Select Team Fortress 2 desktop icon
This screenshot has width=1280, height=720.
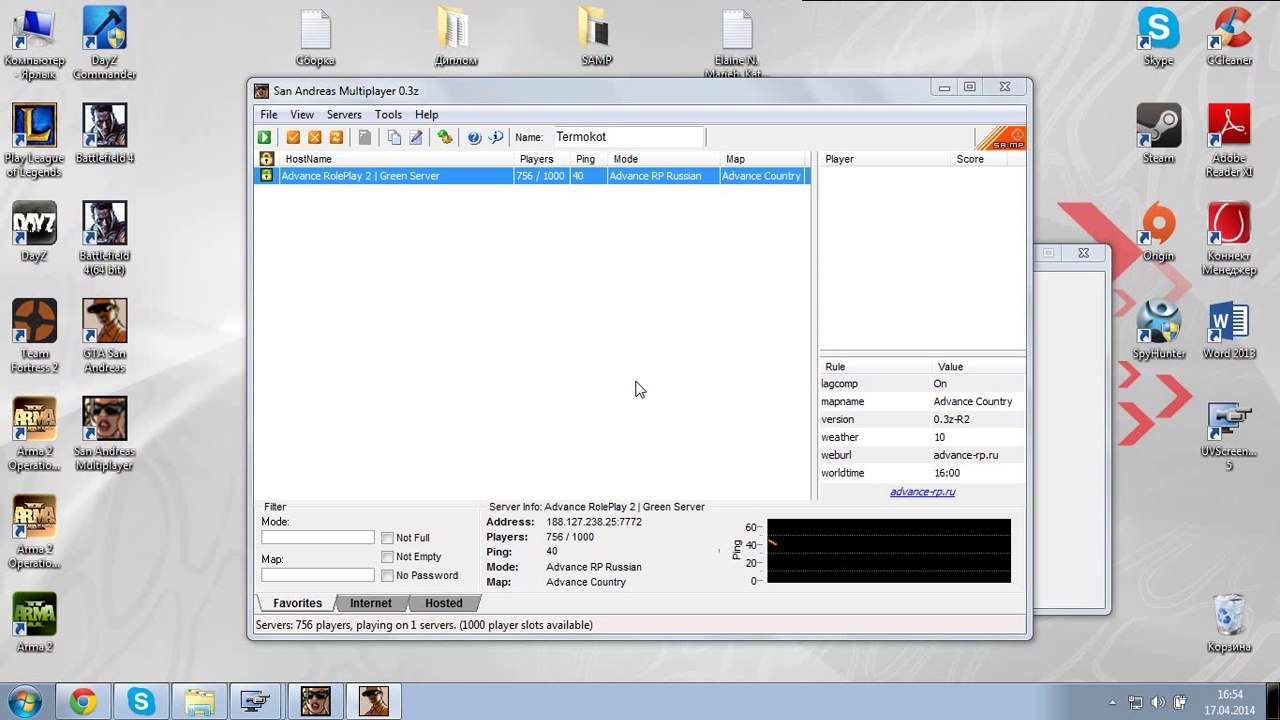(x=34, y=337)
